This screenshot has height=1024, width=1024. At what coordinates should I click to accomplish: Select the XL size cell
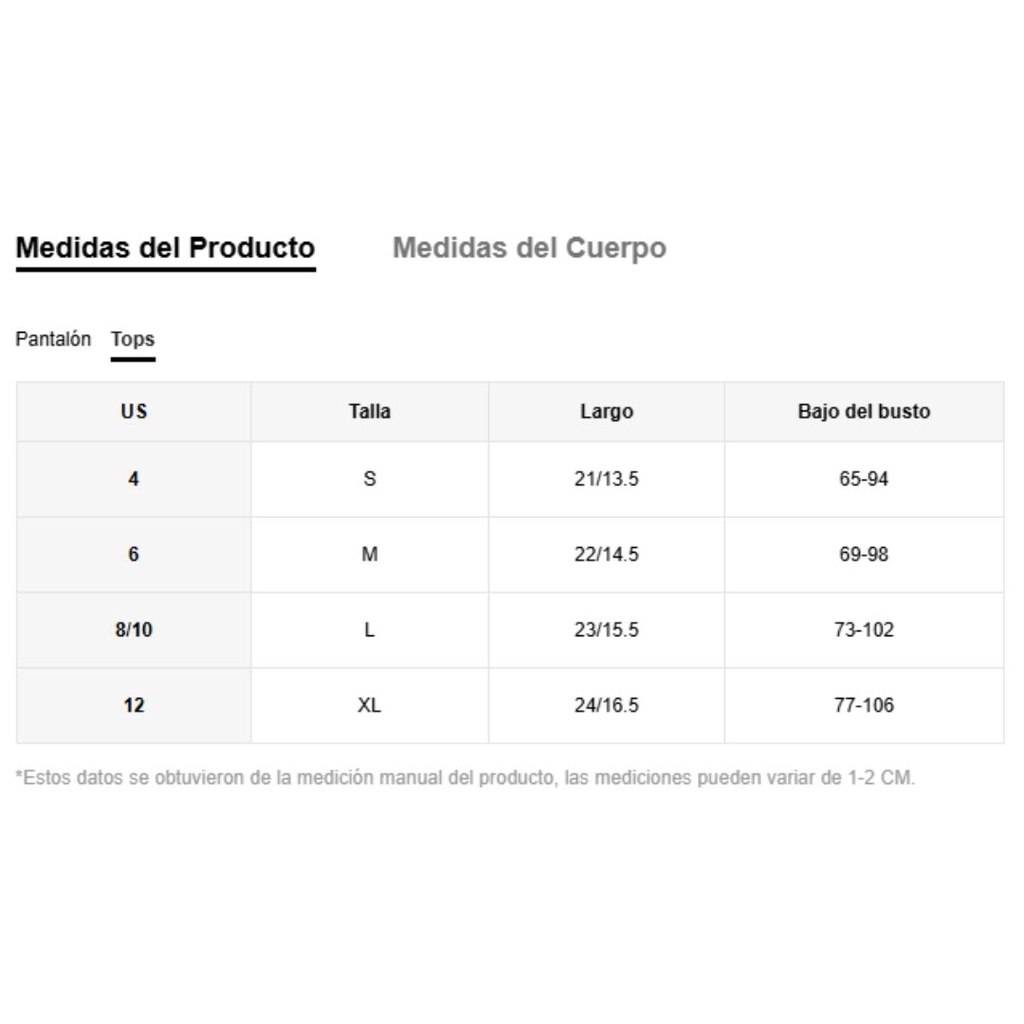[x=370, y=705]
